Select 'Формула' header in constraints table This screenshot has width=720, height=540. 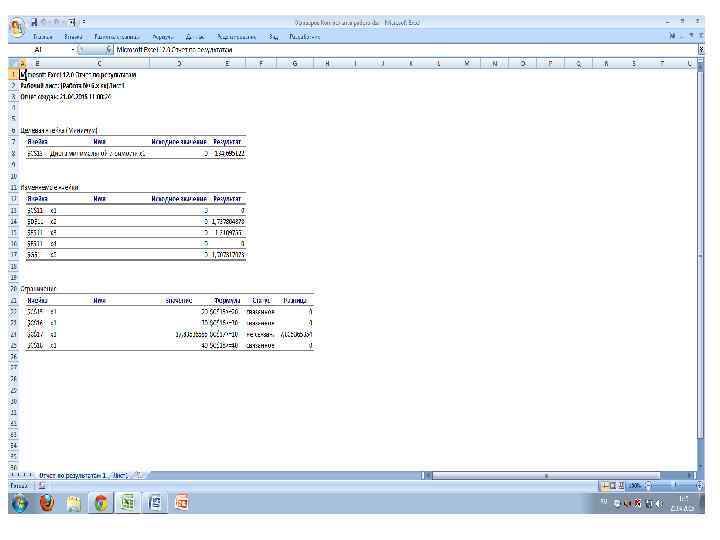coord(227,300)
